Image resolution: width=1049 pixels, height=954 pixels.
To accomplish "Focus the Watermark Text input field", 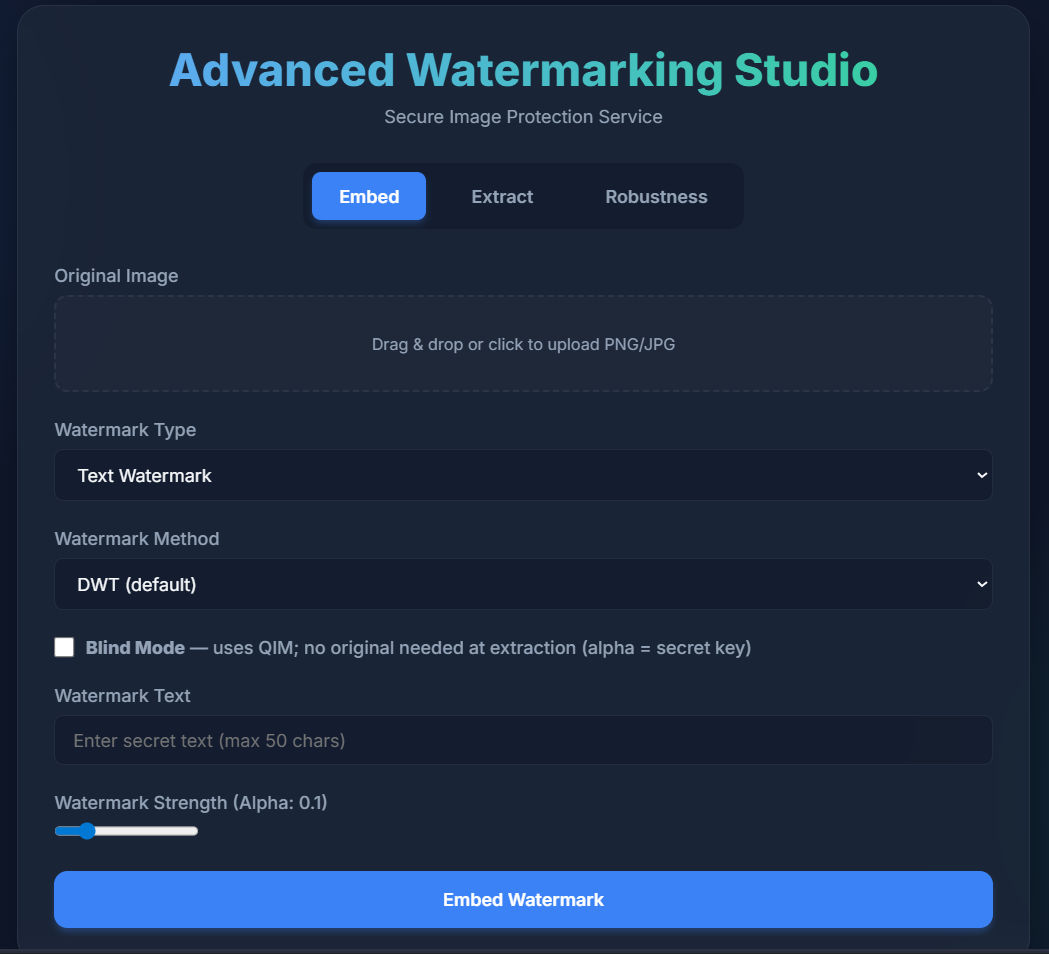I will [523, 740].
